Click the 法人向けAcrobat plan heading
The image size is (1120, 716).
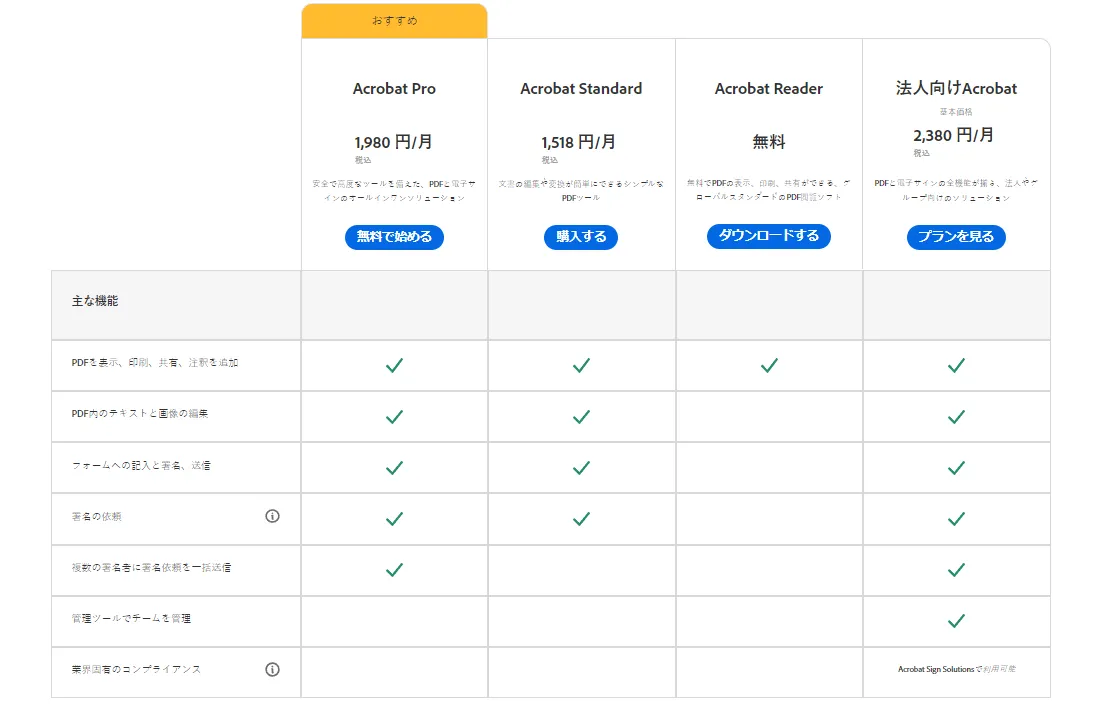[956, 88]
